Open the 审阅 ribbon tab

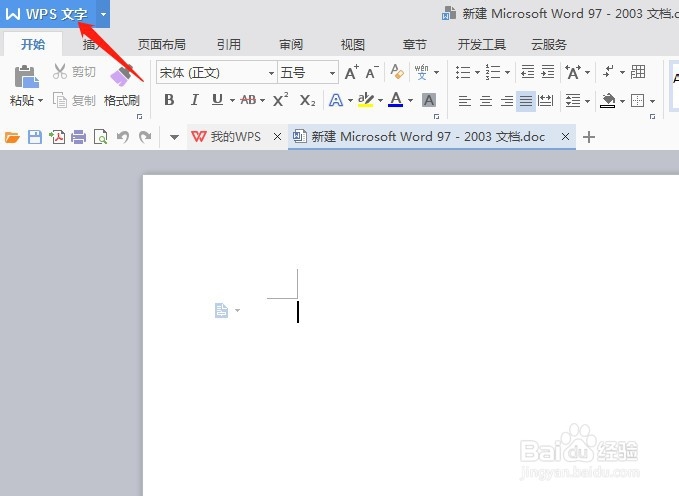(291, 44)
